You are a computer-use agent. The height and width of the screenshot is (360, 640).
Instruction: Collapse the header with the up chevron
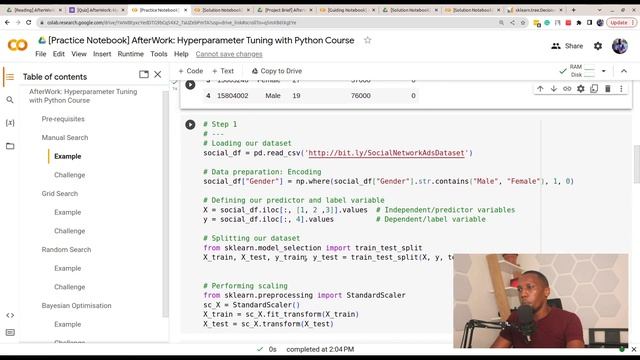624,71
